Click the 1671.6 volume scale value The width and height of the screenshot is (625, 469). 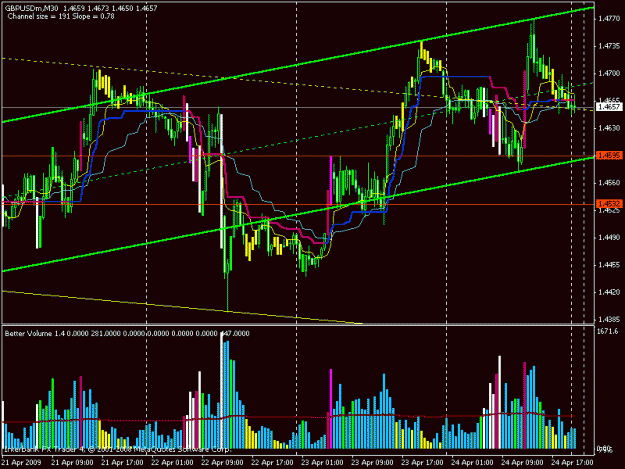point(608,331)
